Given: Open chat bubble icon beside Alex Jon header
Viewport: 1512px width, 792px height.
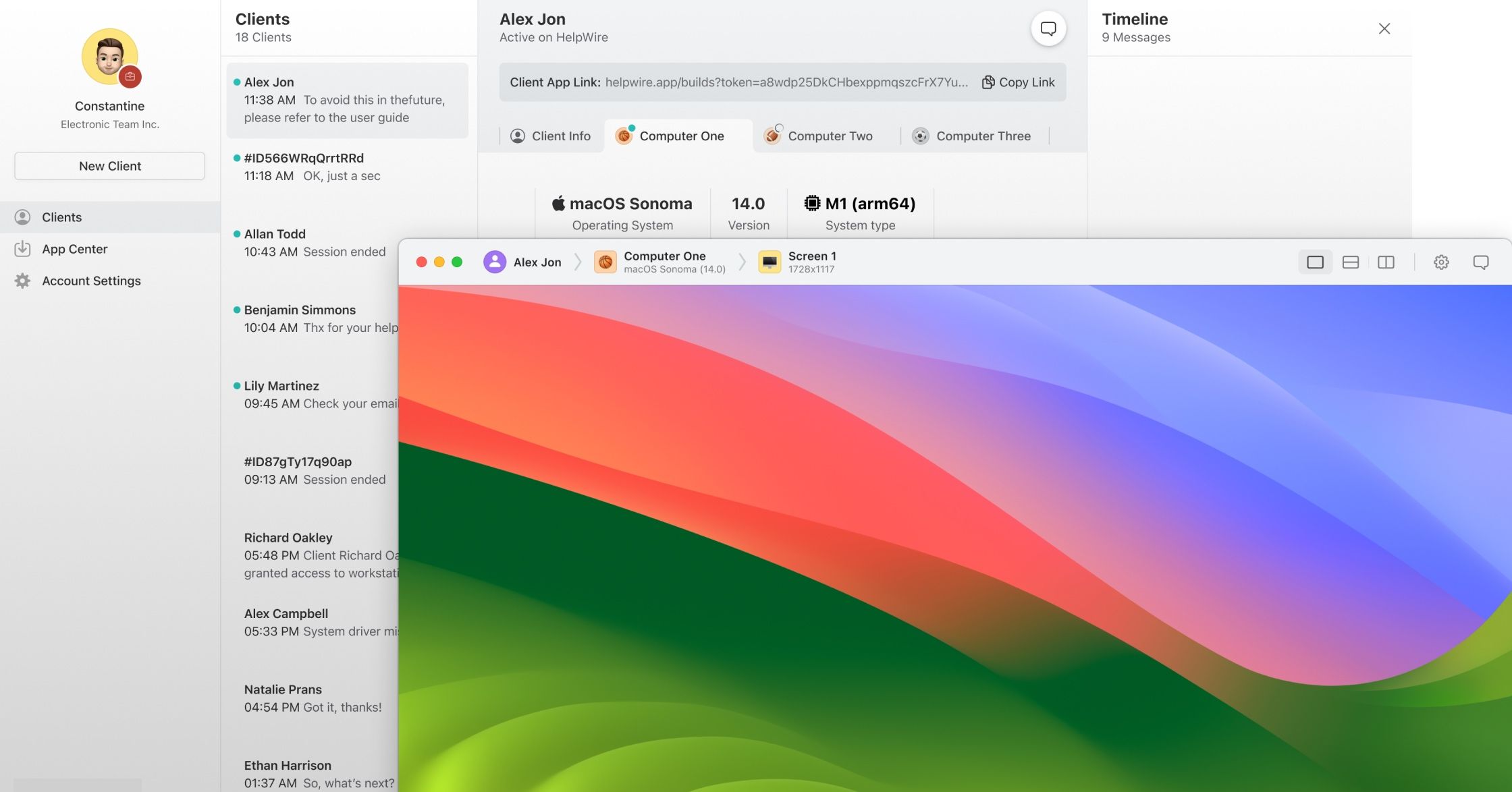Looking at the screenshot, I should point(1048,28).
